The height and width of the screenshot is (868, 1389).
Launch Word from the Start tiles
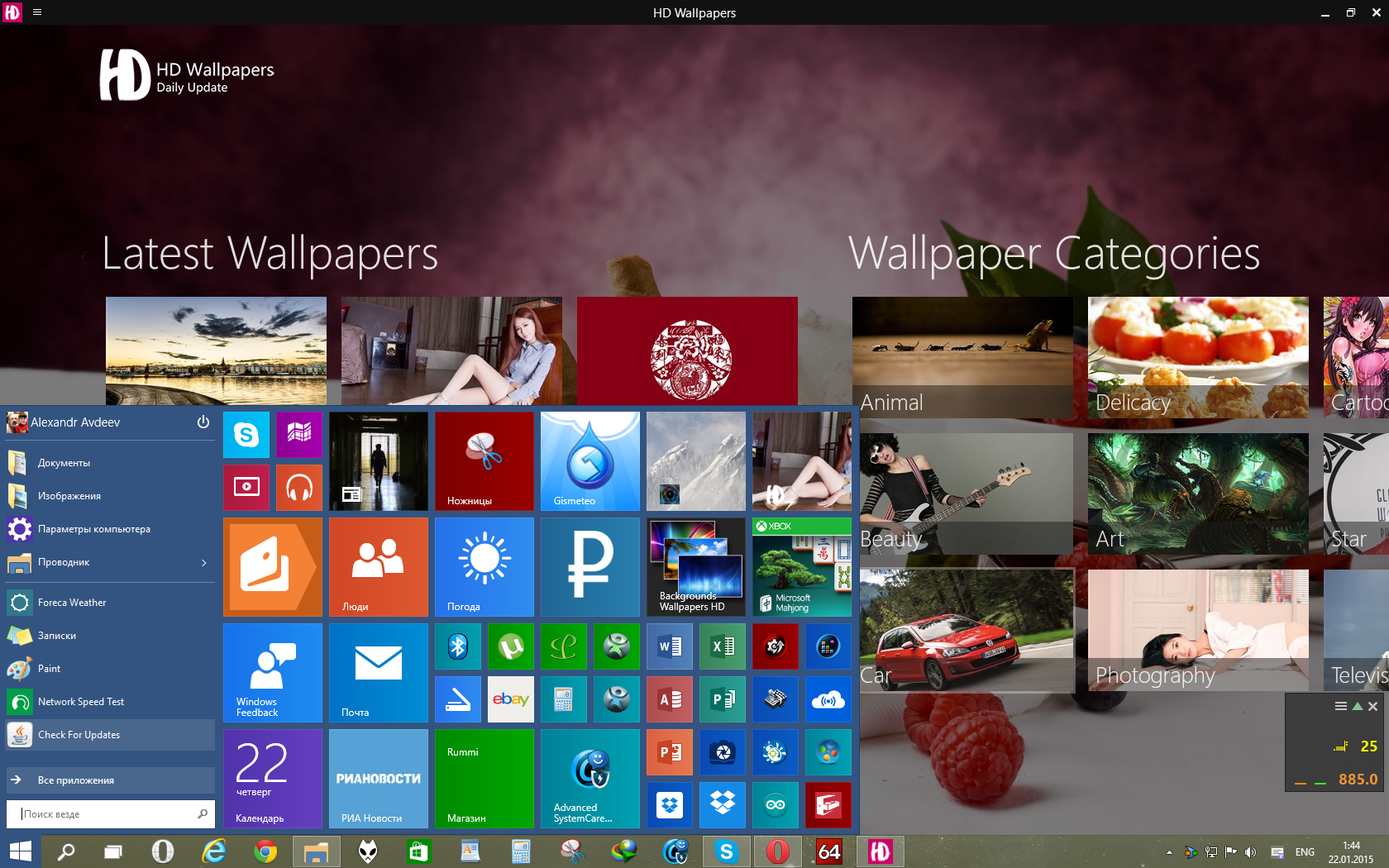(x=670, y=646)
